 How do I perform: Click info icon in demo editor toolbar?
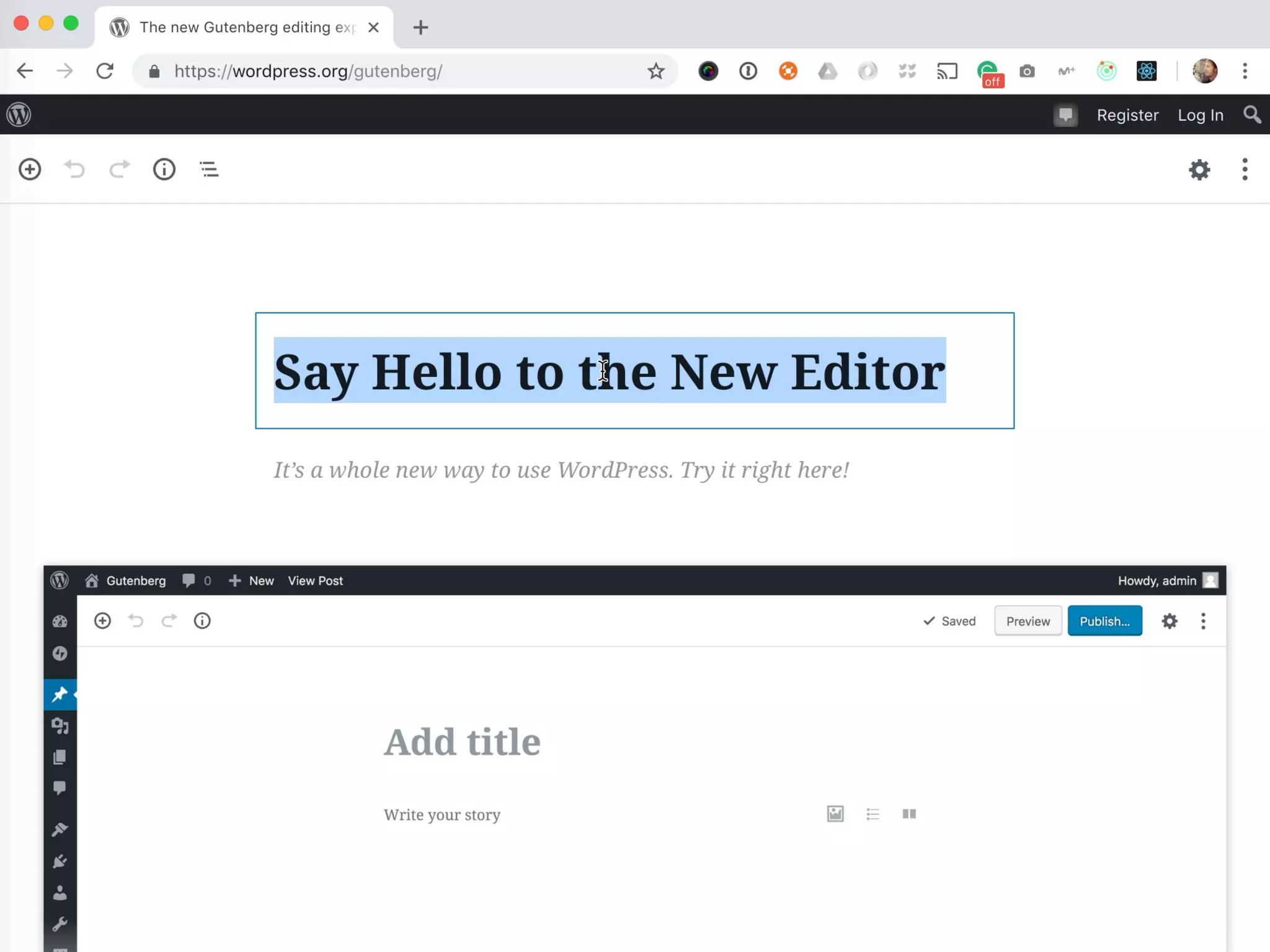click(202, 620)
